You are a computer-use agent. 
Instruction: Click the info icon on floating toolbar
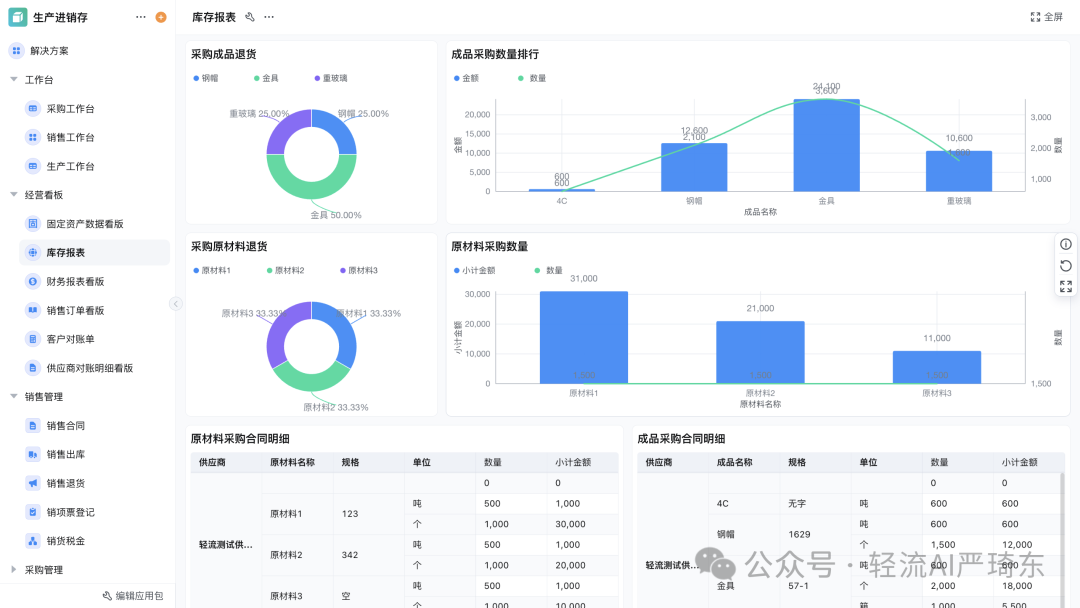click(x=1066, y=244)
